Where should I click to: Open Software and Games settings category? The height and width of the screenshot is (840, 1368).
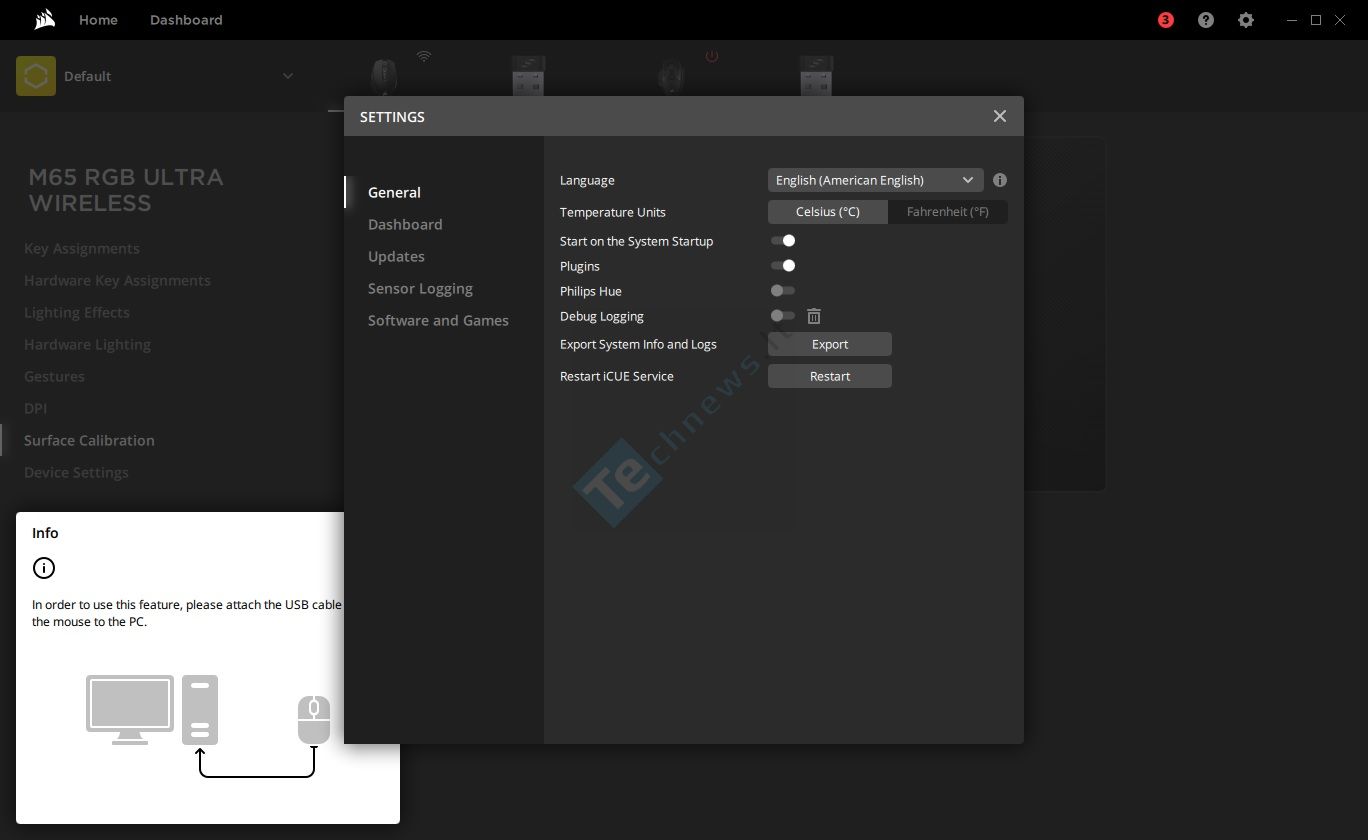(x=438, y=320)
